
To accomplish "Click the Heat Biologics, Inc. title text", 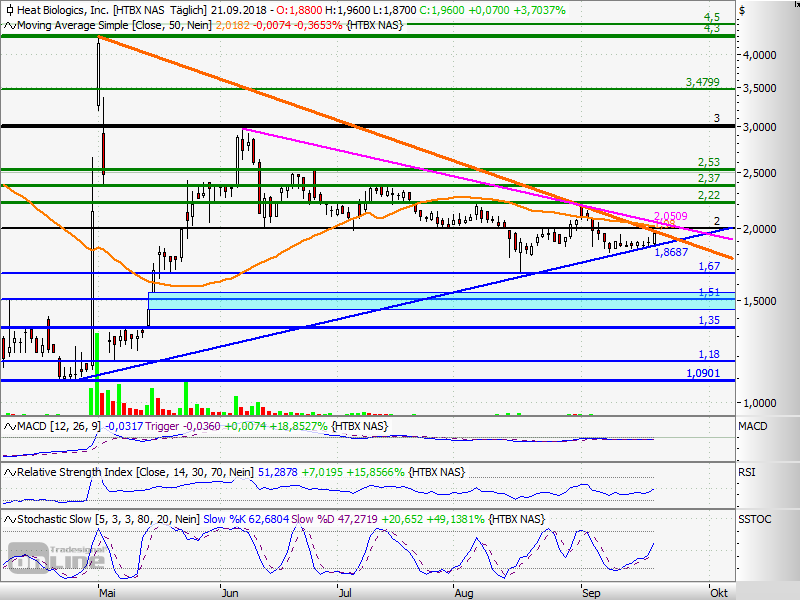I will click(62, 9).
